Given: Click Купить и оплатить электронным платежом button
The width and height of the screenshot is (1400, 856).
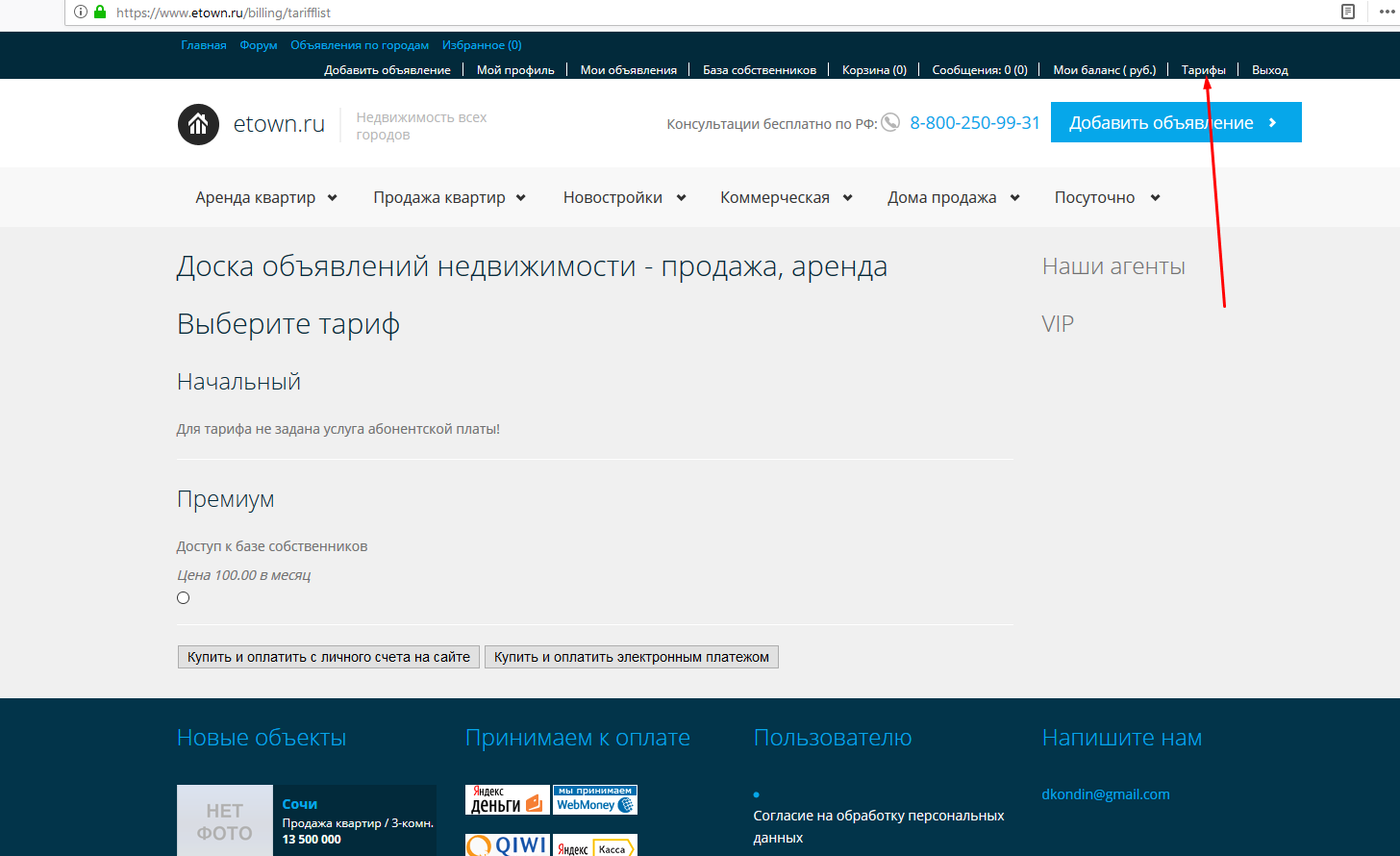Looking at the screenshot, I should point(631,657).
